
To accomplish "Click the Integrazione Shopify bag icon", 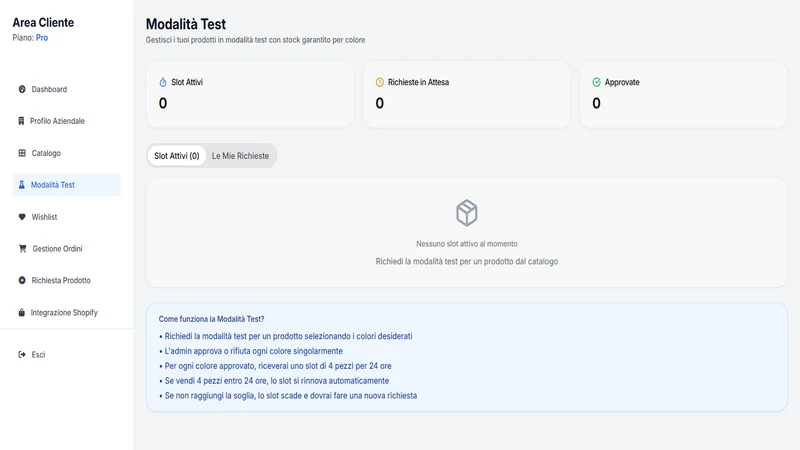I will tap(21, 312).
